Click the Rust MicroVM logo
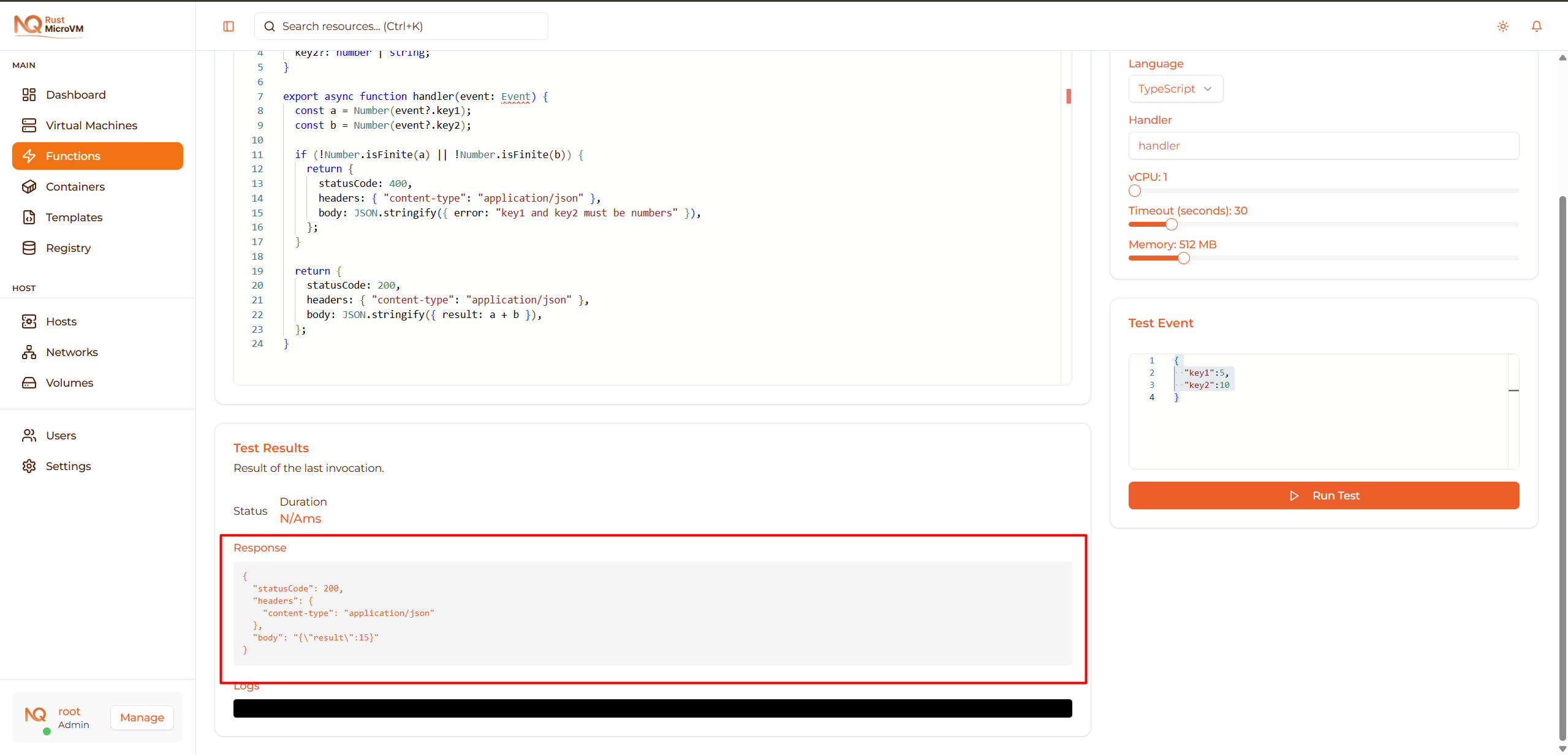Viewport: 1568px width, 755px height. click(48, 25)
